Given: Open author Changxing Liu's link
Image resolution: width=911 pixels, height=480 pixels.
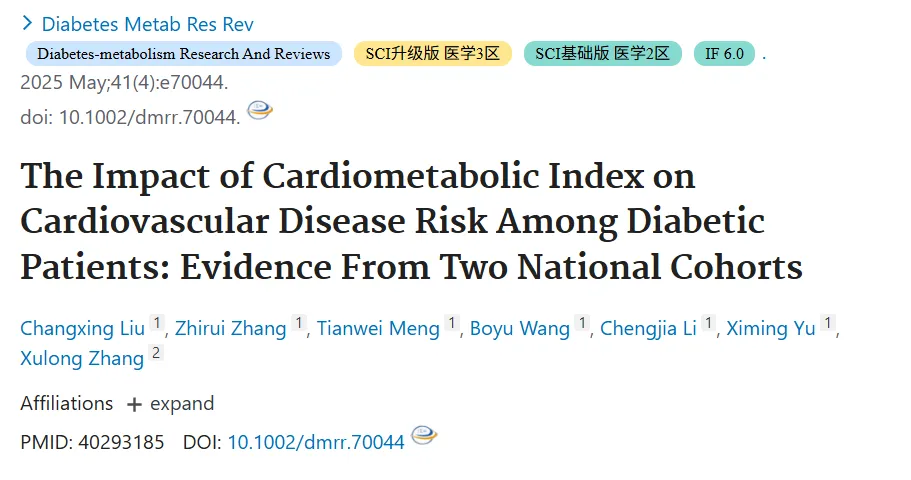Looking at the screenshot, I should coord(83,328).
